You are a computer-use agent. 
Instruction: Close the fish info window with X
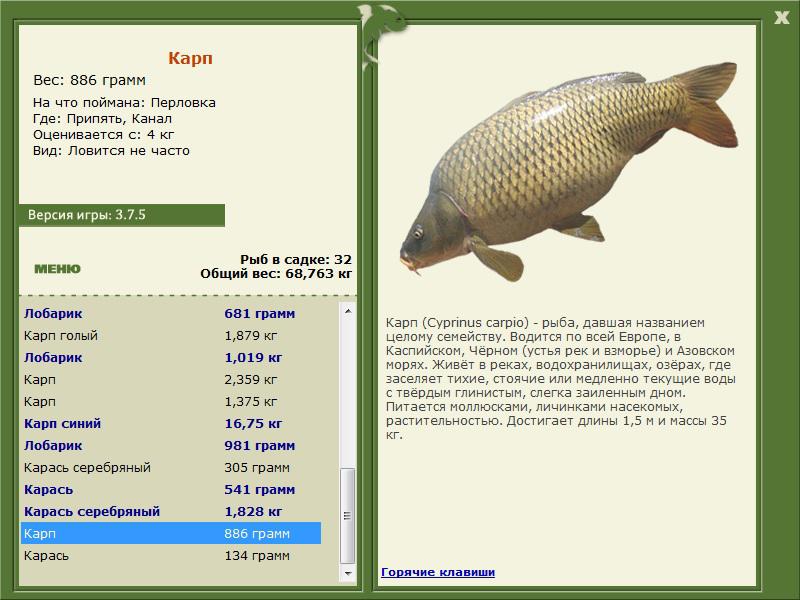tap(781, 18)
